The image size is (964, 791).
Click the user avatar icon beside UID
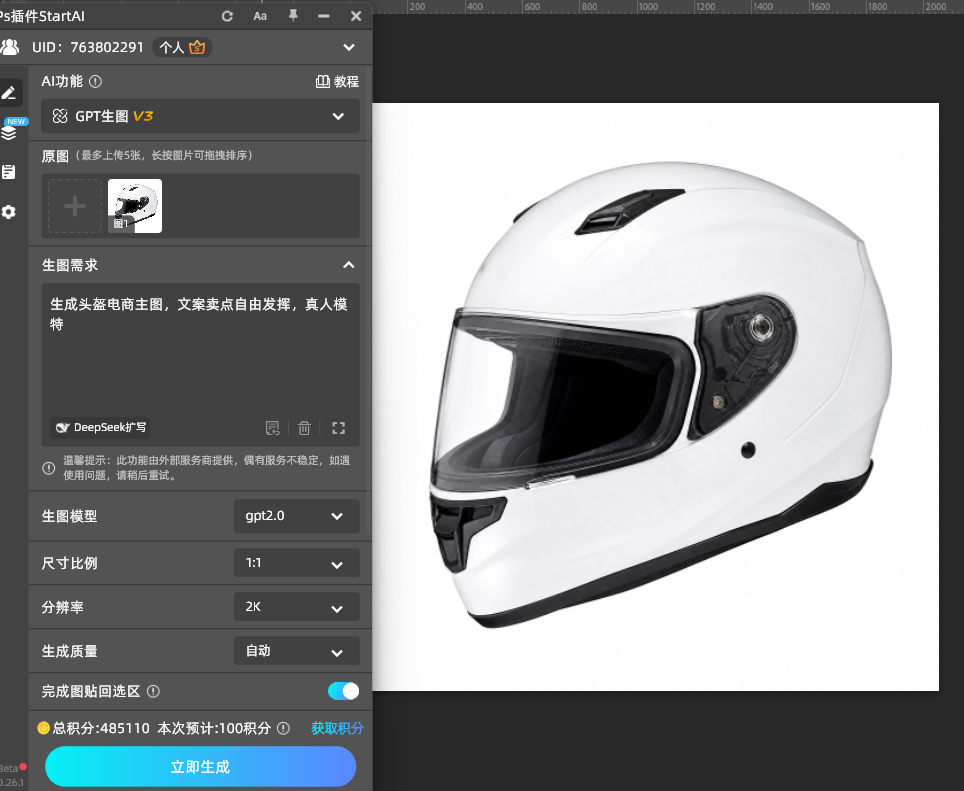tap(9, 47)
